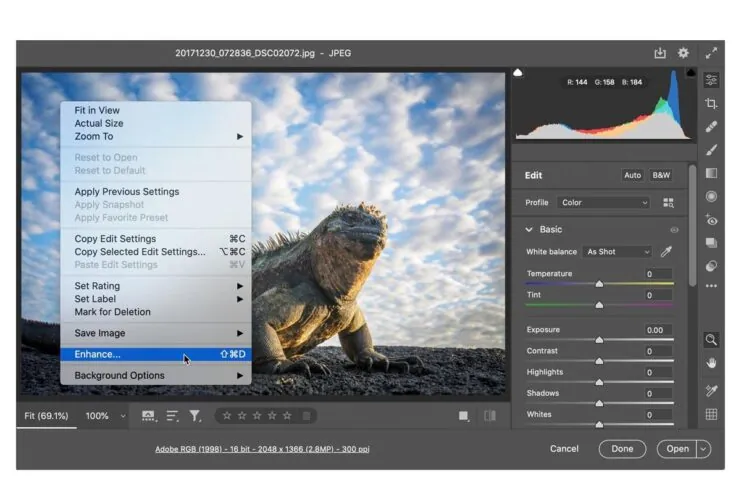Select the Hand pan tool

pyautogui.click(x=711, y=363)
